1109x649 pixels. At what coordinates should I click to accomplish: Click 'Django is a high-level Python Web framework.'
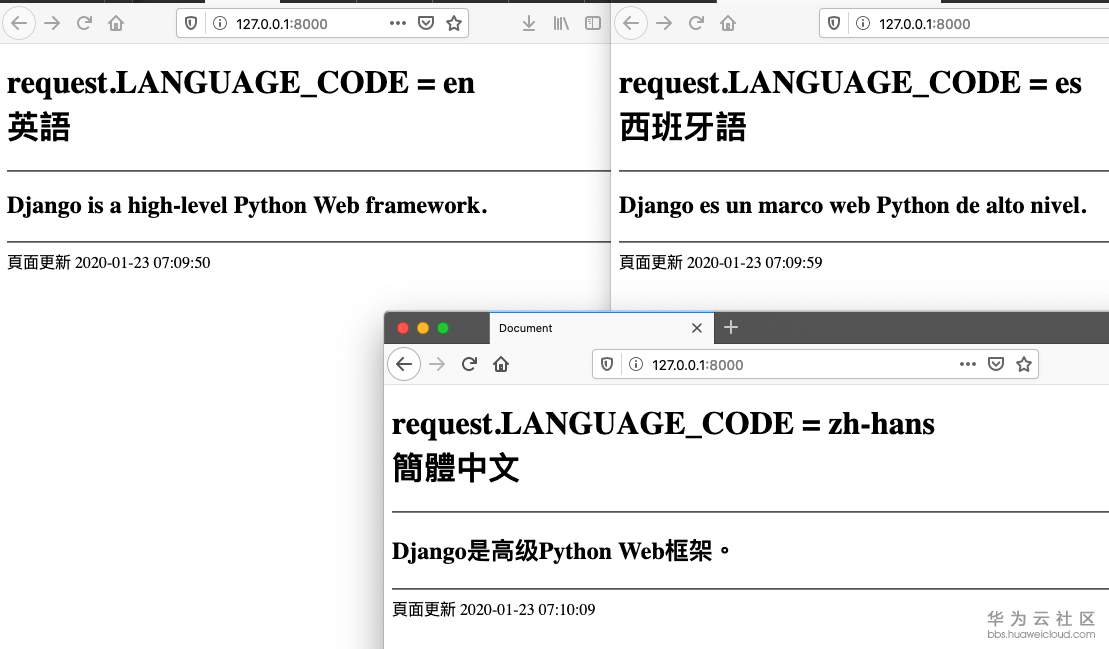247,206
